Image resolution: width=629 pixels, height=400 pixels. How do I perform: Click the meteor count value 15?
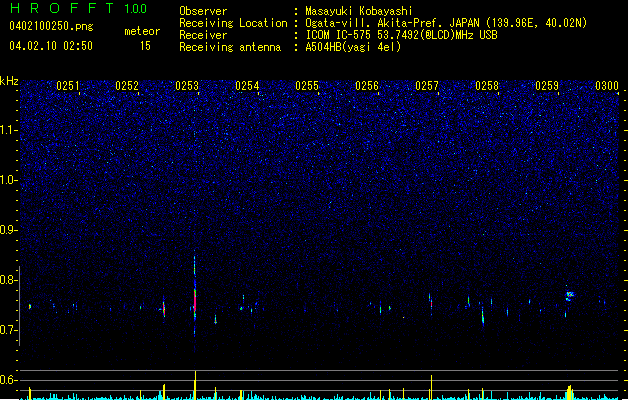point(145,46)
